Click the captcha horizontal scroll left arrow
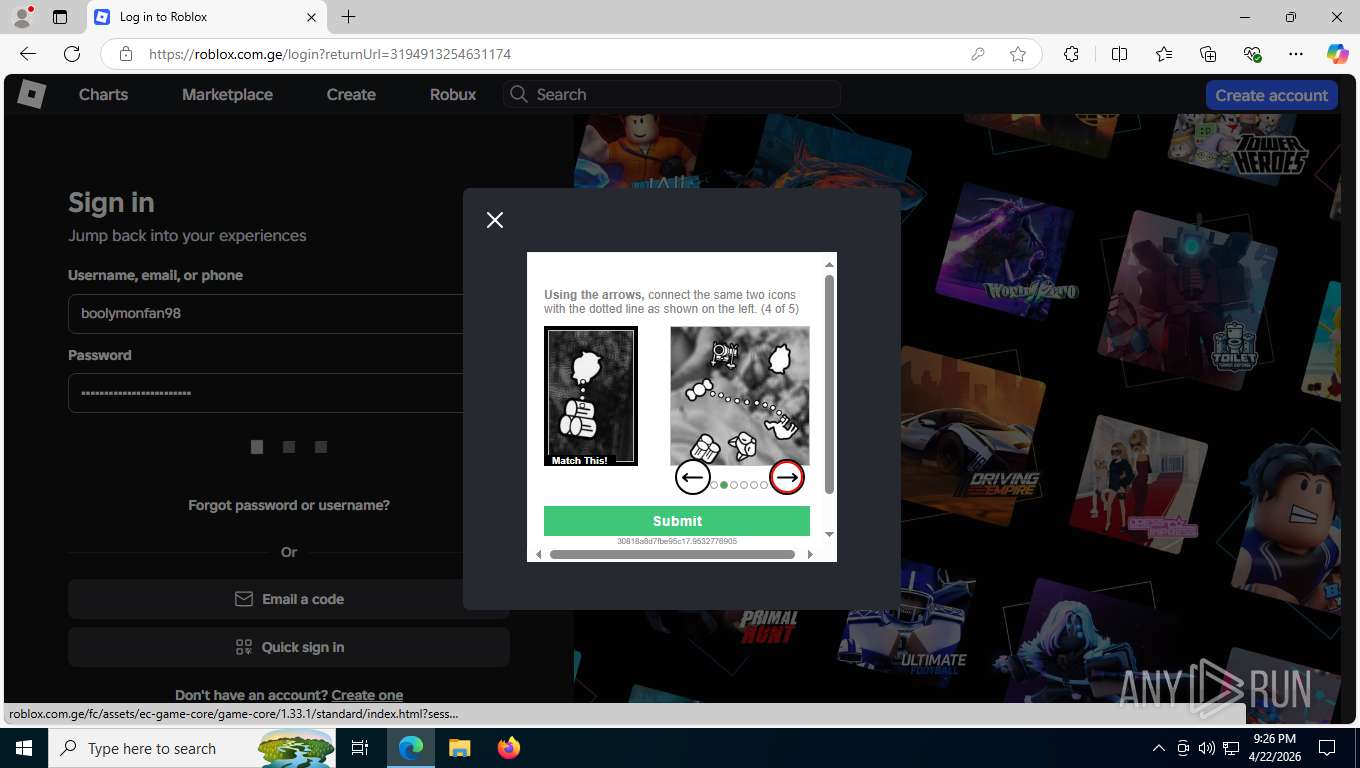The height and width of the screenshot is (768, 1360). (539, 554)
